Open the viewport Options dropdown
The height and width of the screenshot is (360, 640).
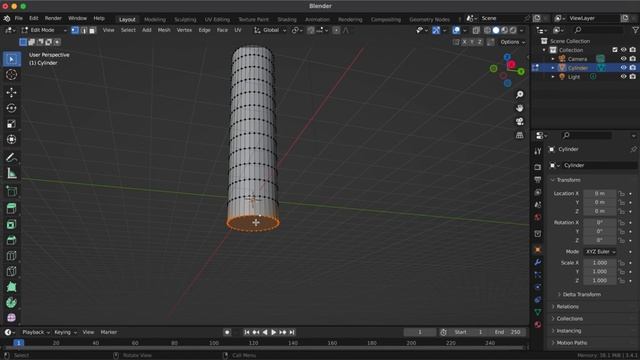513,42
